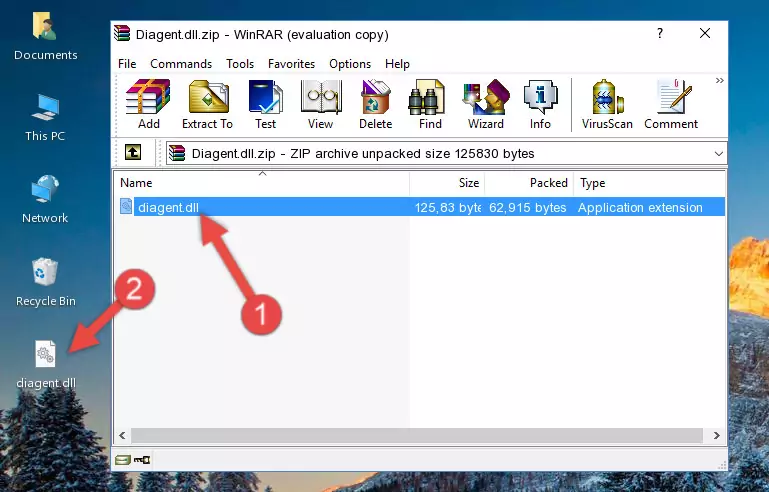
Task: Sort by the Name column header
Action: (262, 183)
